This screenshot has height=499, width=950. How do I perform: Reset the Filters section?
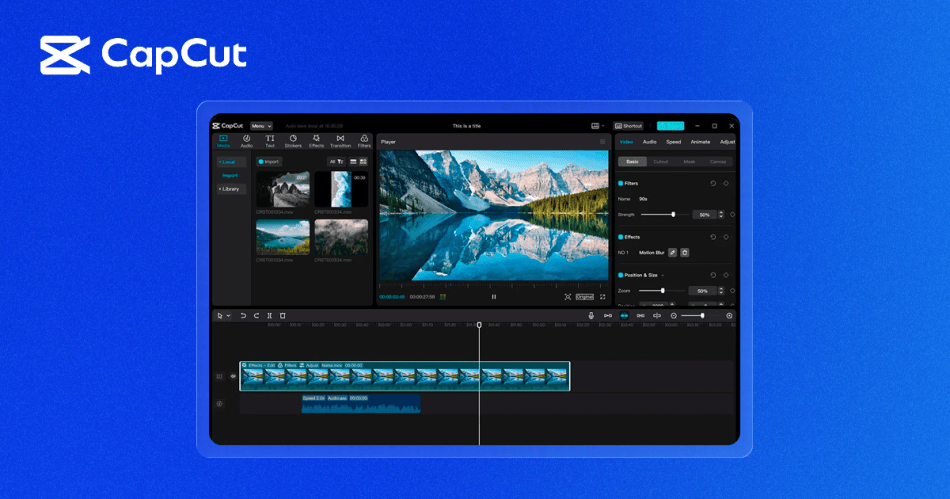pyautogui.click(x=713, y=183)
